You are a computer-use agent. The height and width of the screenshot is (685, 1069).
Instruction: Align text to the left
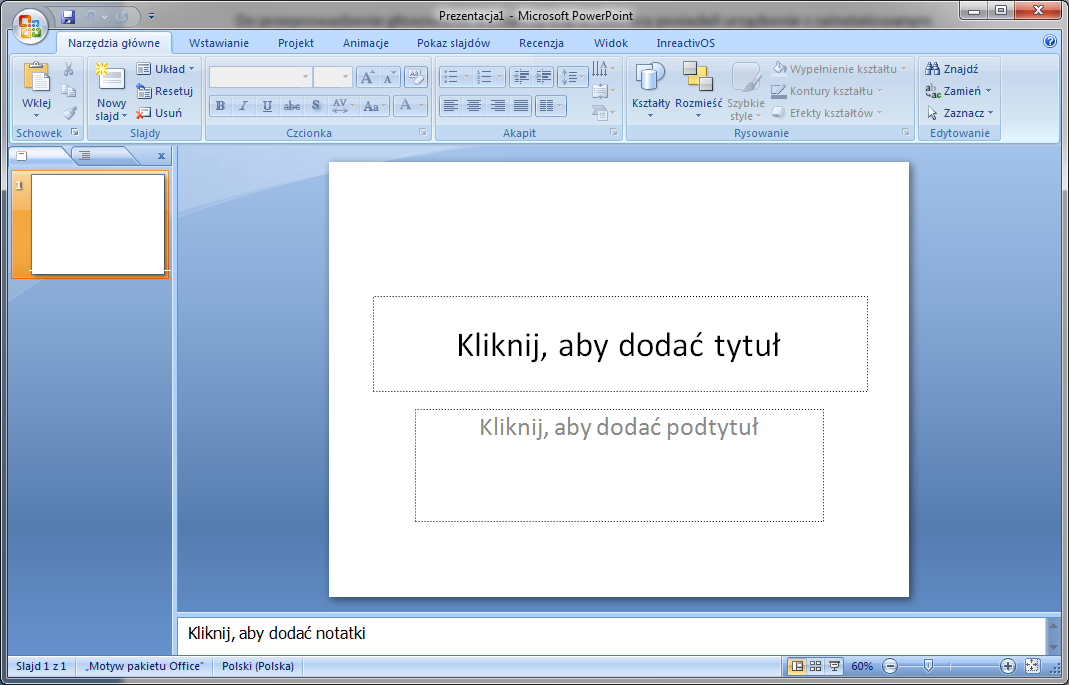click(451, 106)
